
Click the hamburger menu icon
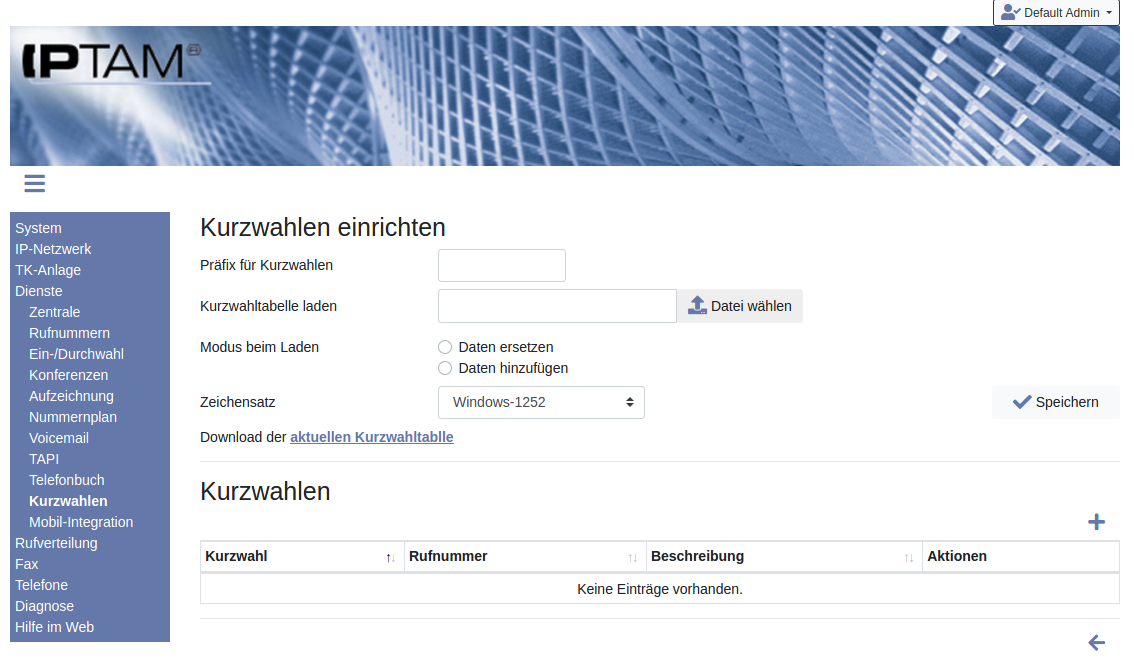click(35, 183)
